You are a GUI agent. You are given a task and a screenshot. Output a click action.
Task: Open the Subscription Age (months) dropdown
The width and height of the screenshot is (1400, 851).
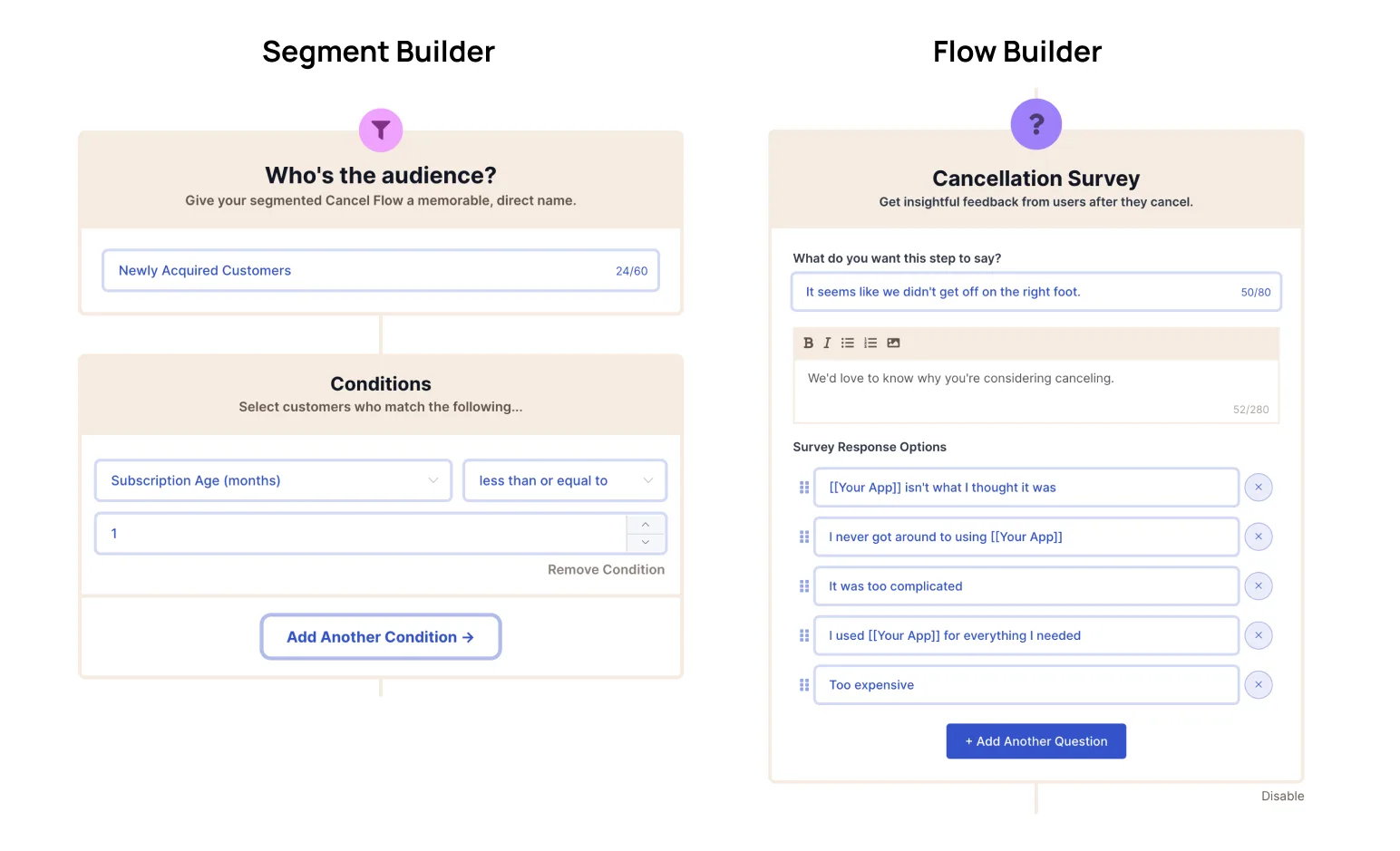pyautogui.click(x=273, y=480)
